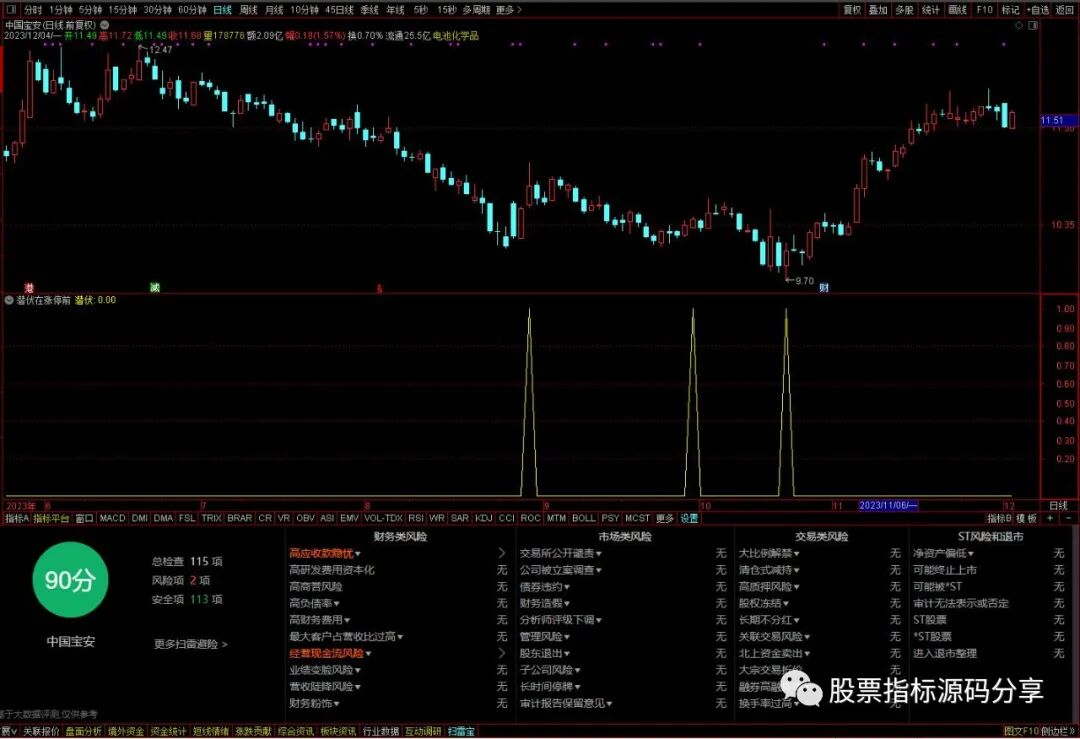
Task: Select the VOL-TDX indicator tab
Action: (384, 518)
